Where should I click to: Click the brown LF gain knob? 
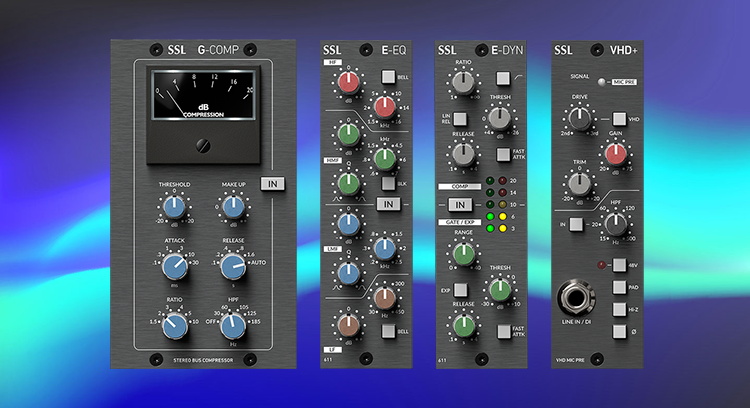pyautogui.click(x=349, y=325)
